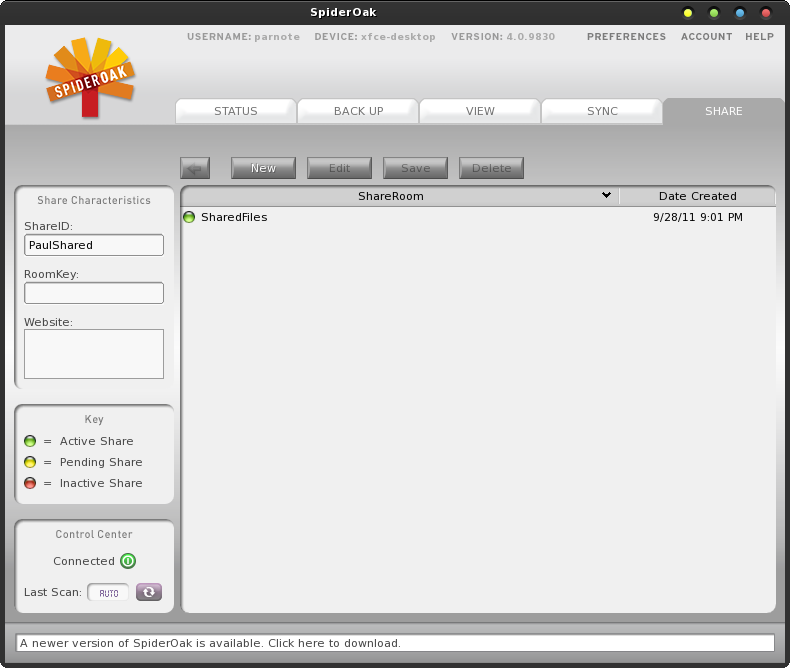790x668 pixels.
Task: Focus the RoomKey input field
Action: [94, 293]
